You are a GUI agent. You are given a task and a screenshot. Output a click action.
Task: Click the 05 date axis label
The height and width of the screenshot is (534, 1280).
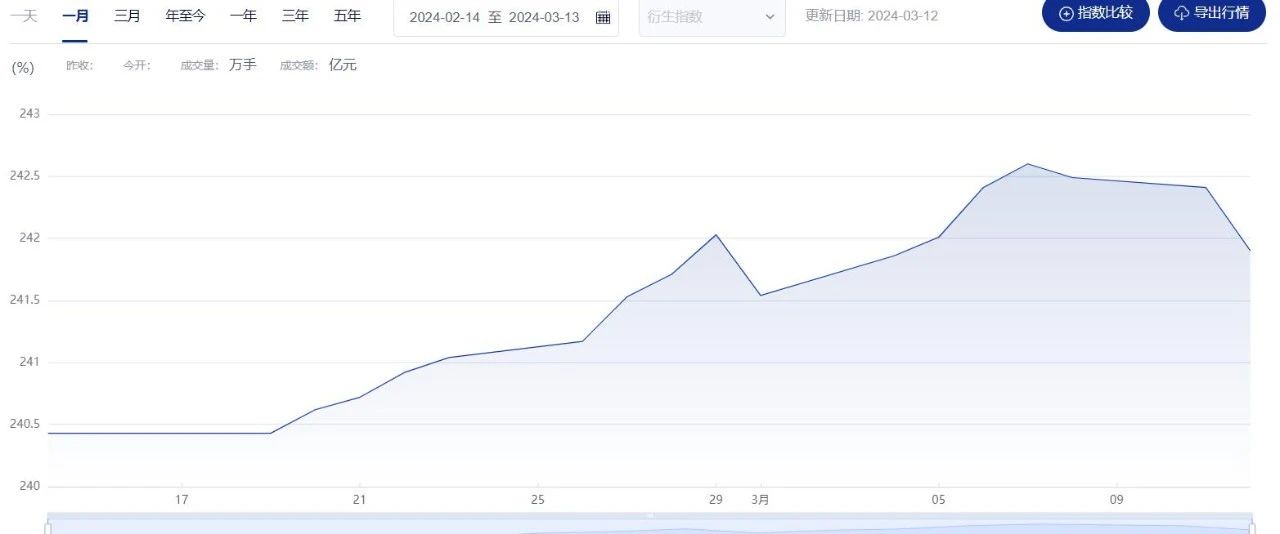pos(938,499)
